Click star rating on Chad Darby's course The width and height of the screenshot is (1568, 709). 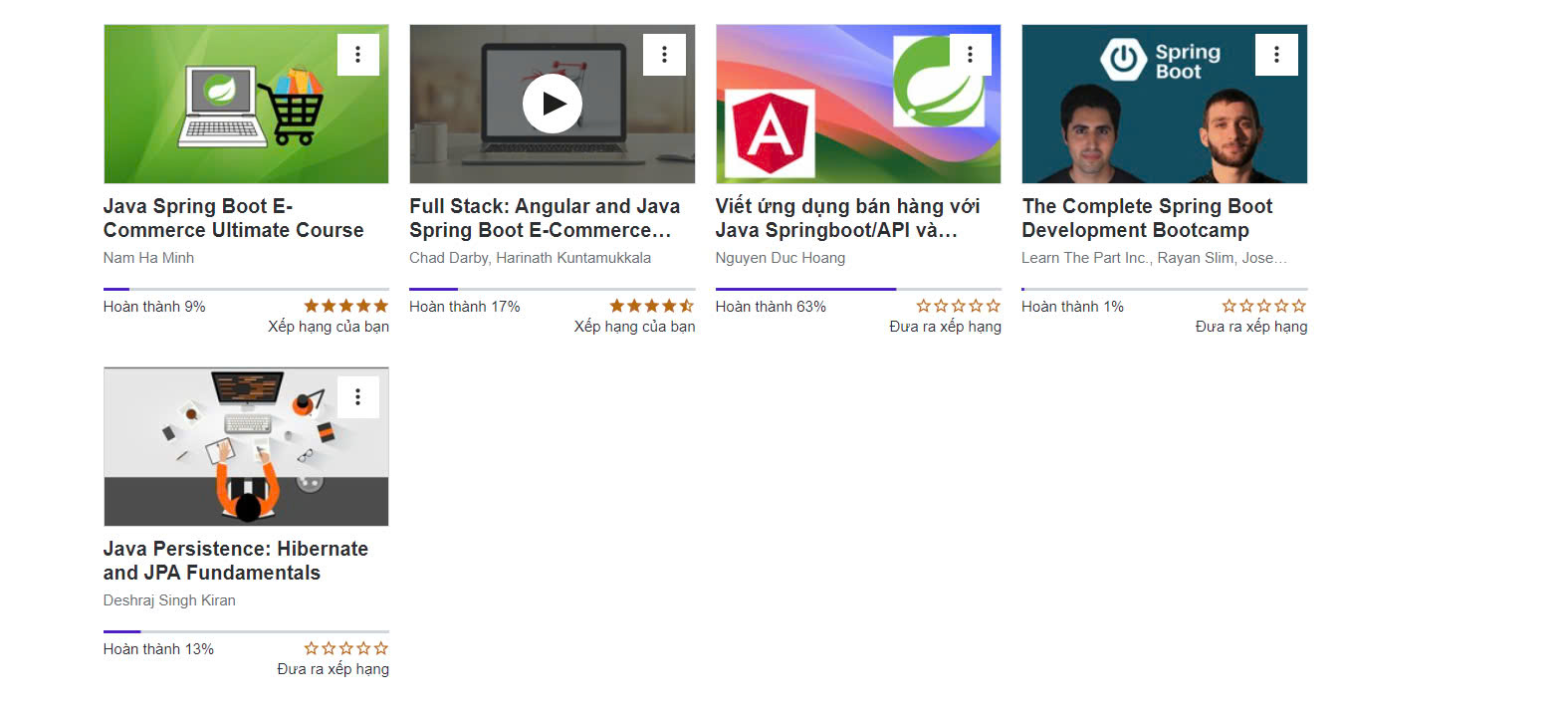click(652, 306)
